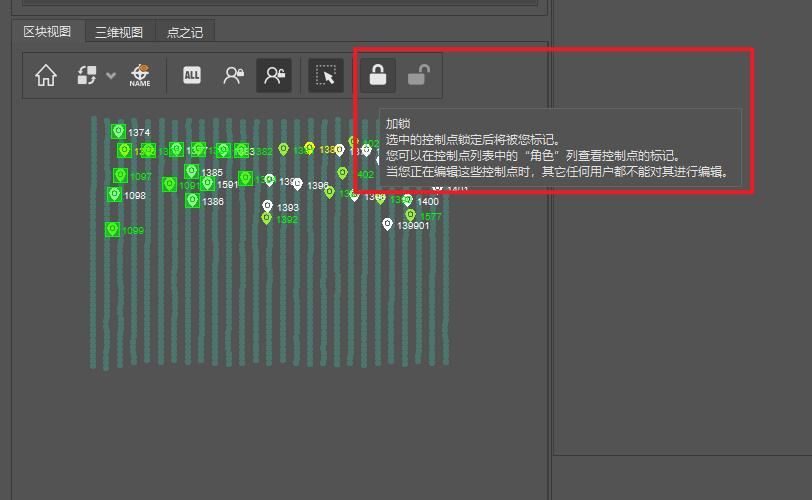Select white control point marker 1396

click(297, 184)
